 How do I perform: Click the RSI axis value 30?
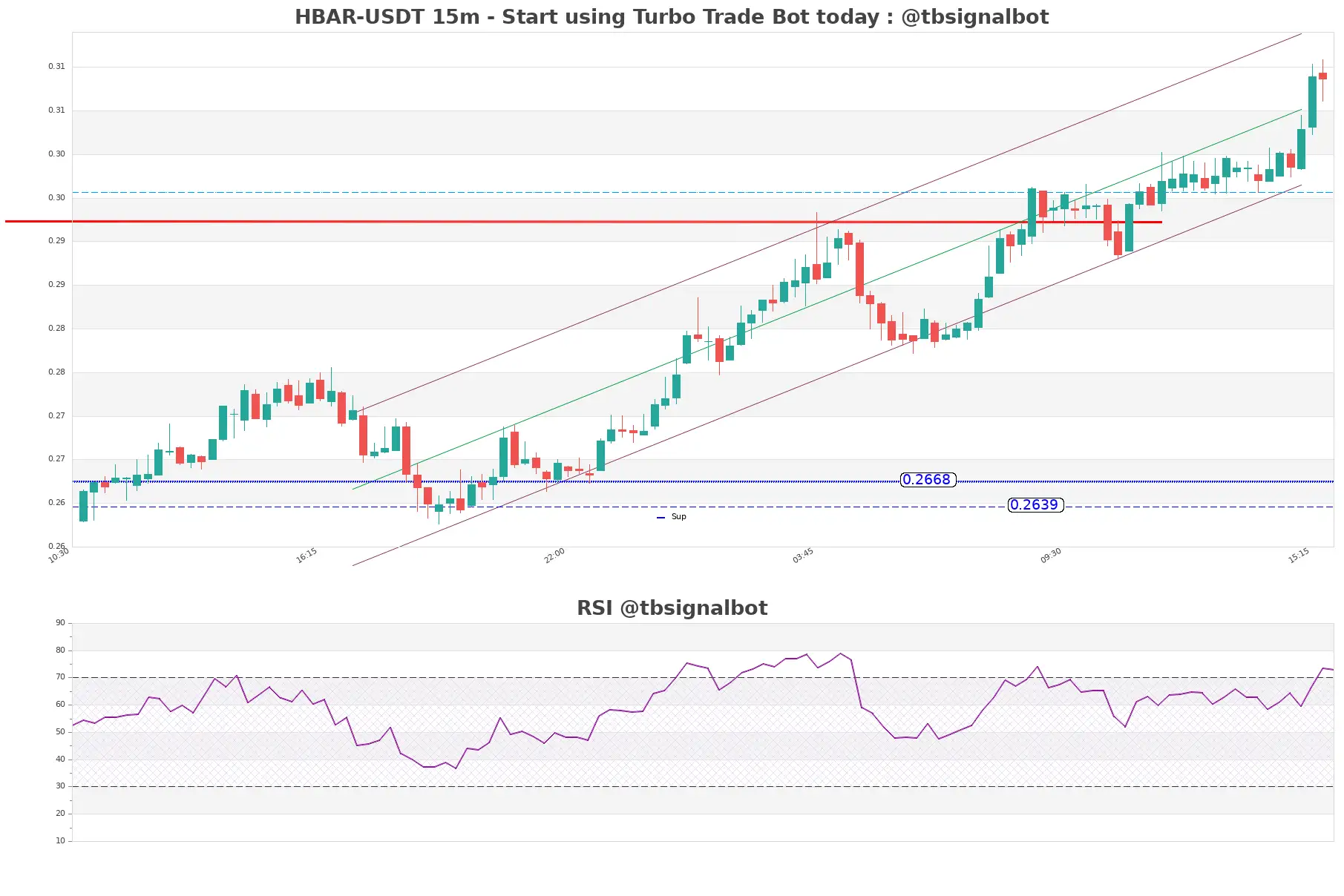pyautogui.click(x=60, y=786)
